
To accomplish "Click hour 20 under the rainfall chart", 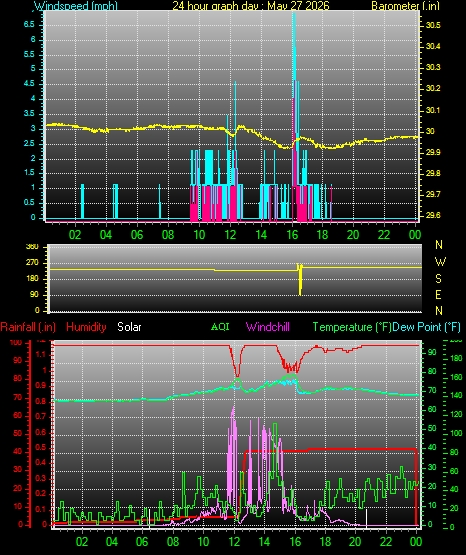I will pos(355,542).
